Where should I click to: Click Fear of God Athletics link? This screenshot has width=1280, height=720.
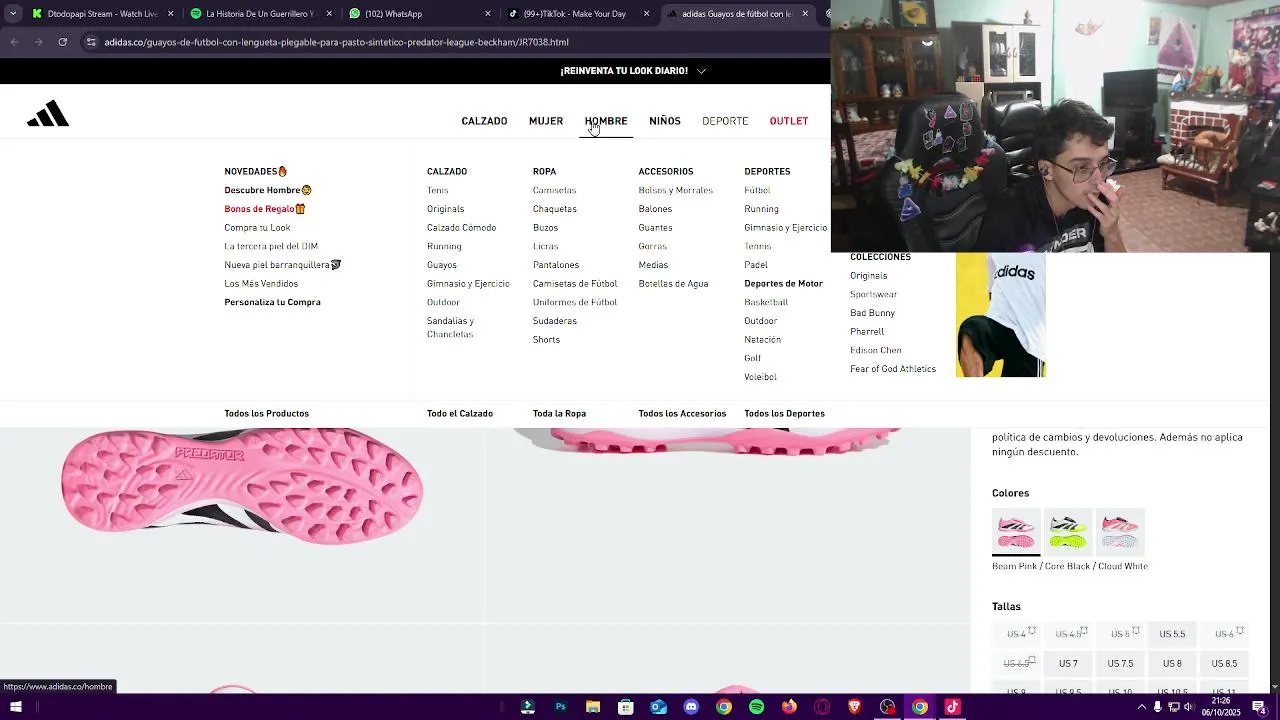pyautogui.click(x=893, y=369)
